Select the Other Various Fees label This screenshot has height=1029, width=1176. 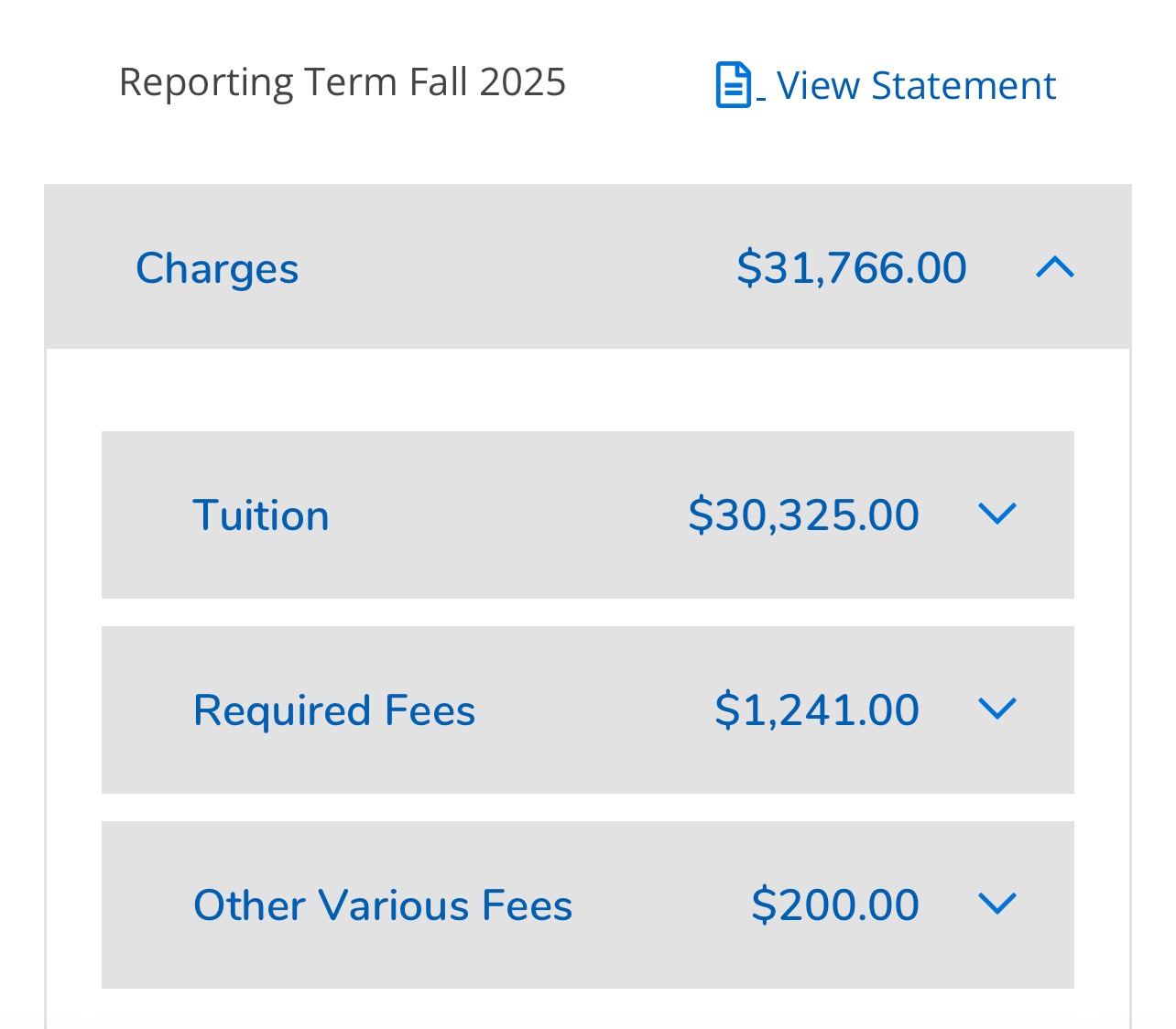click(383, 905)
